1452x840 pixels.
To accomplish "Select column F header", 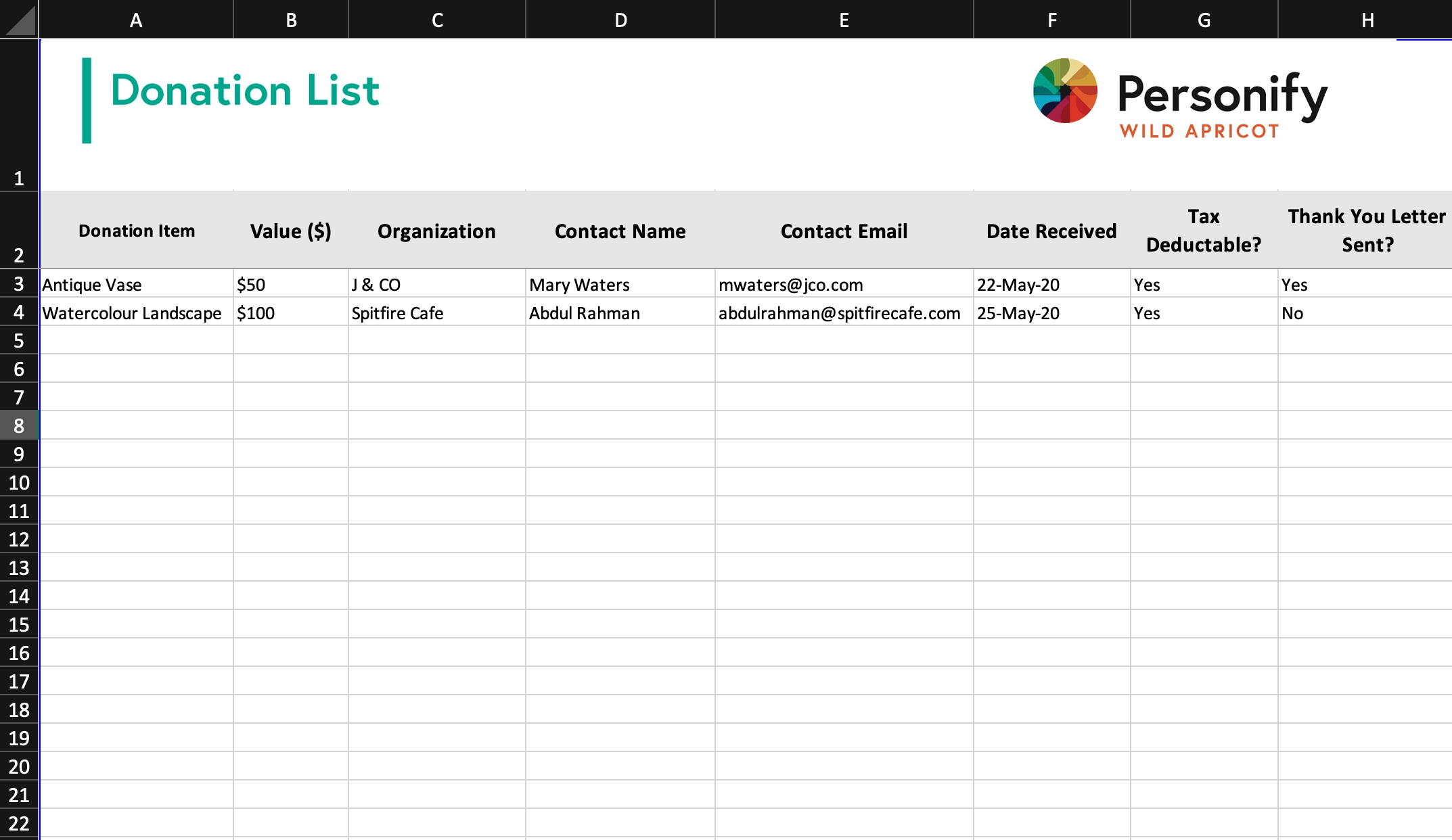I will (x=1052, y=20).
